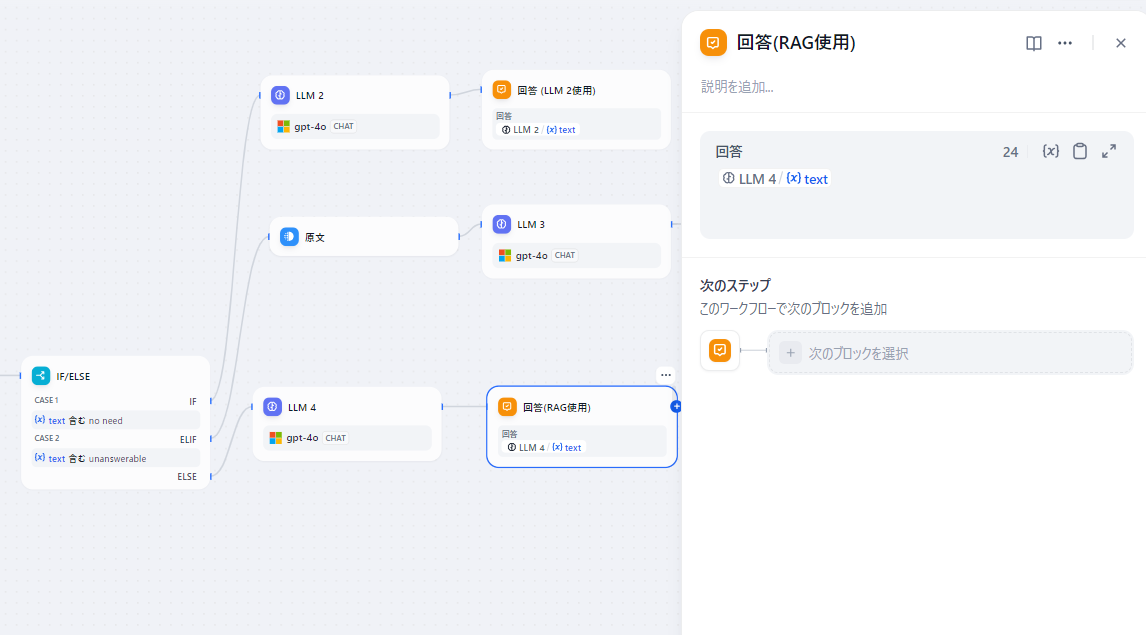
Task: Click LLM 2 / text variable in 回答 (LLM 2使用) node
Action: click(539, 129)
